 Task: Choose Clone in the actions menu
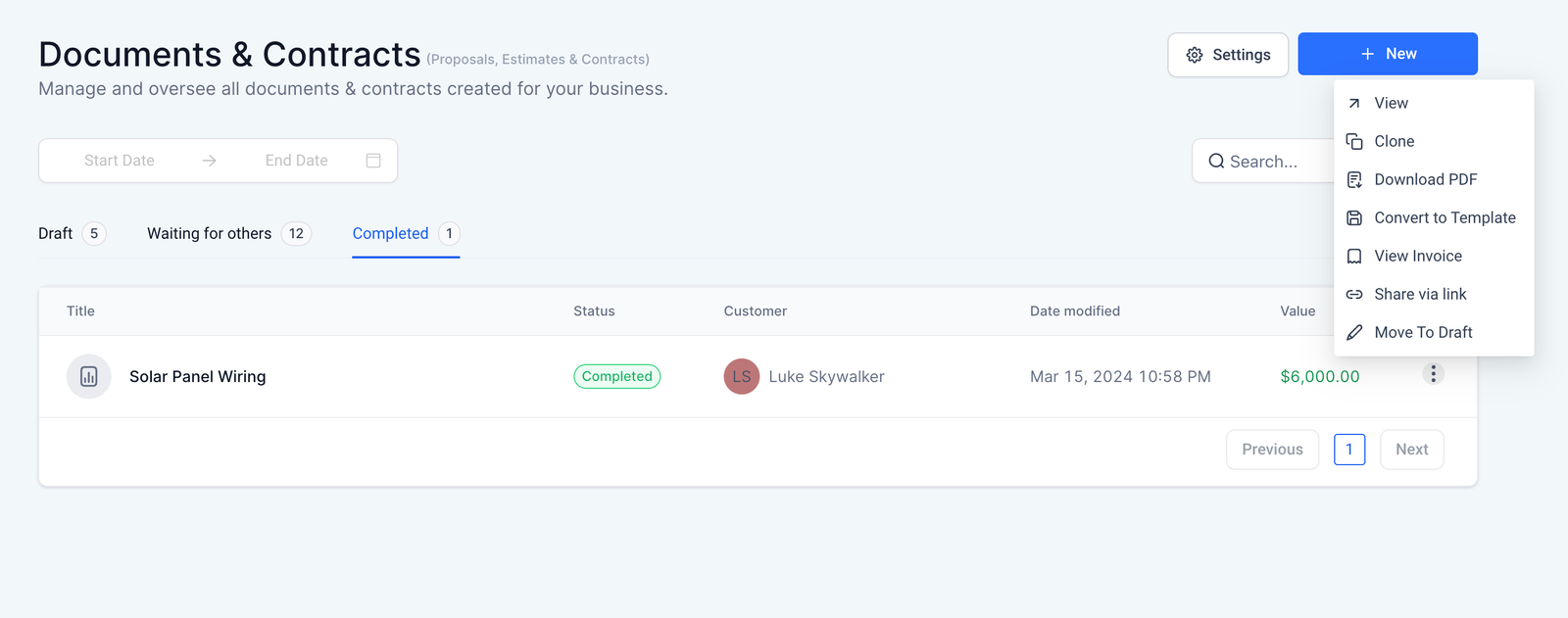pyautogui.click(x=1394, y=141)
